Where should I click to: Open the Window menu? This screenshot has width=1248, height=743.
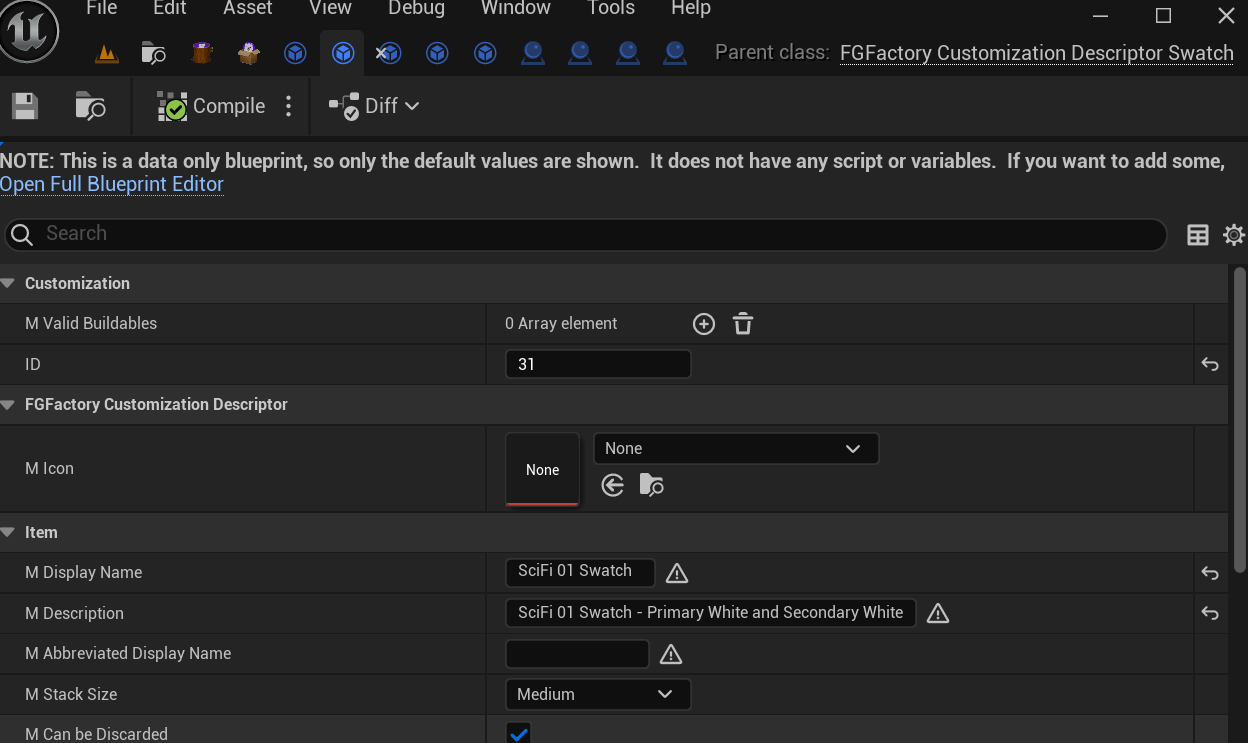tap(516, 9)
